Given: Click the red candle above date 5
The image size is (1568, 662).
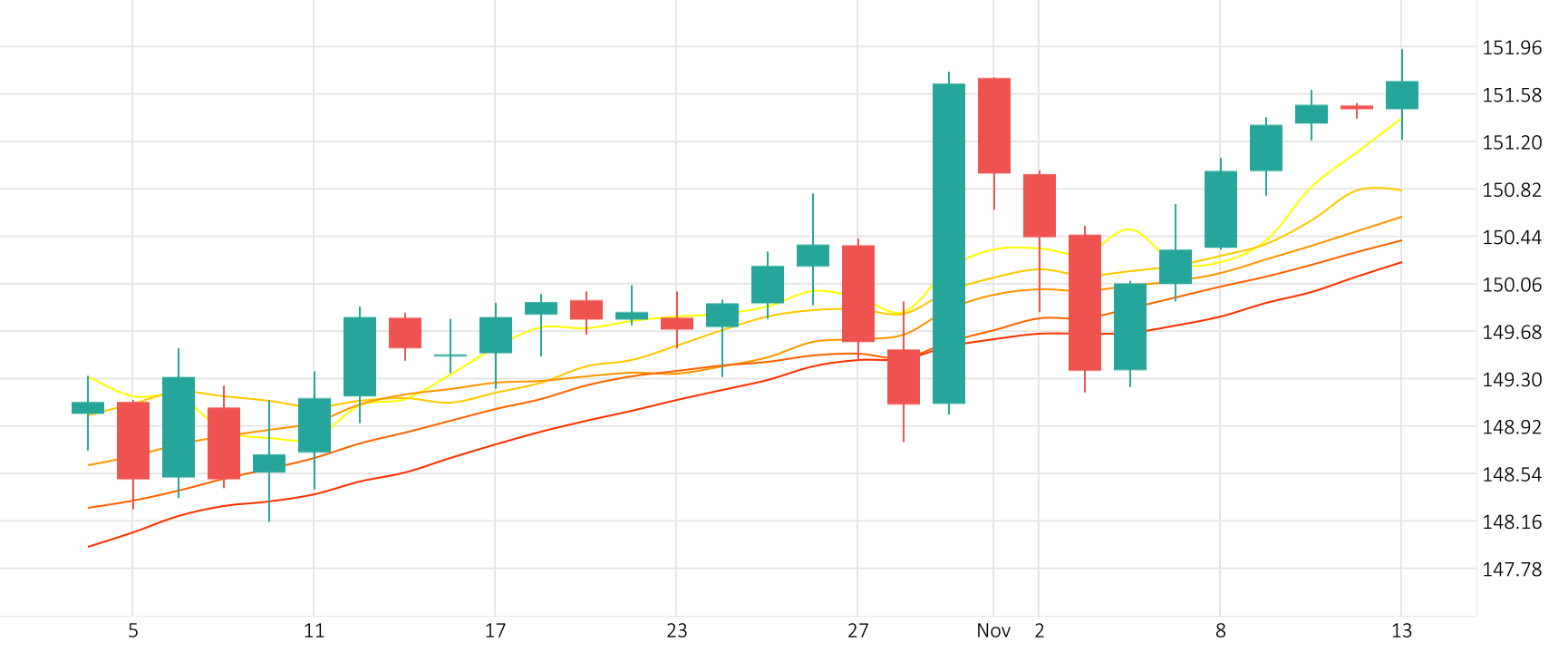Looking at the screenshot, I should point(133,440).
